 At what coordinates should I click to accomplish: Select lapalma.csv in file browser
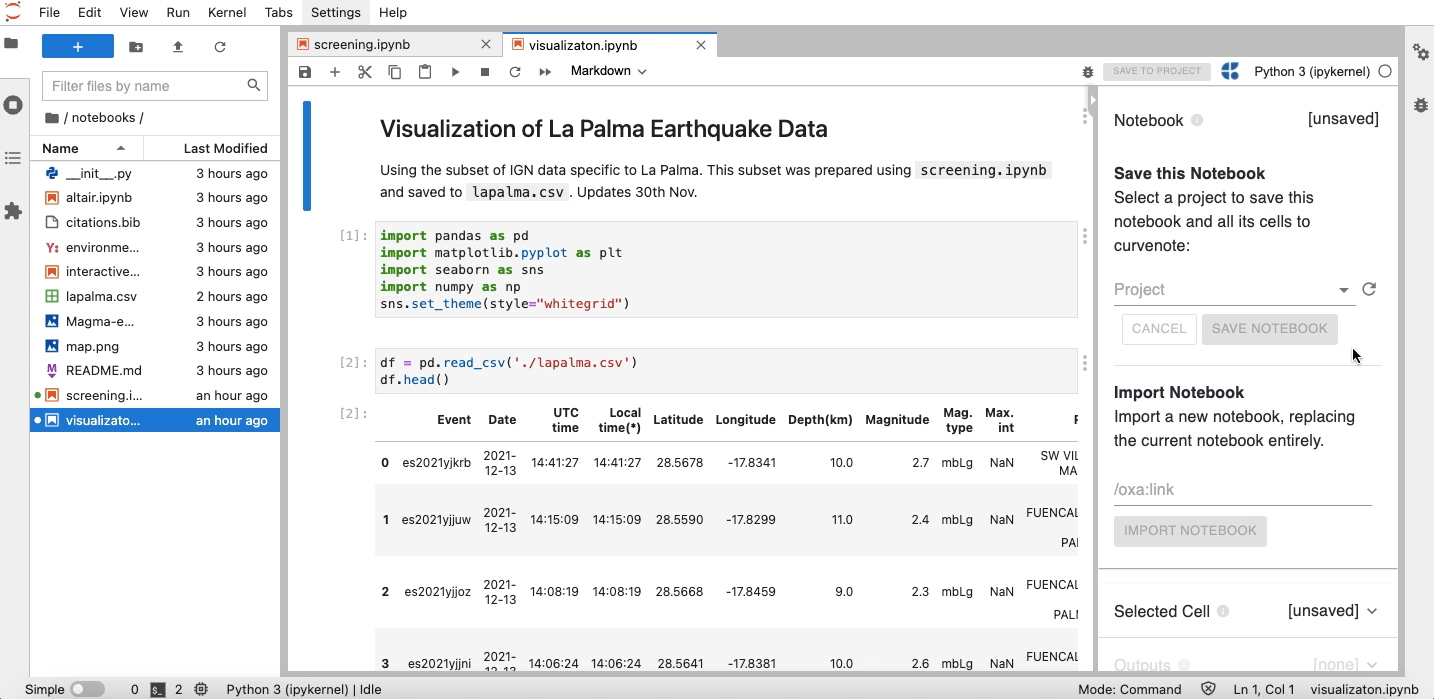[x=155, y=296]
